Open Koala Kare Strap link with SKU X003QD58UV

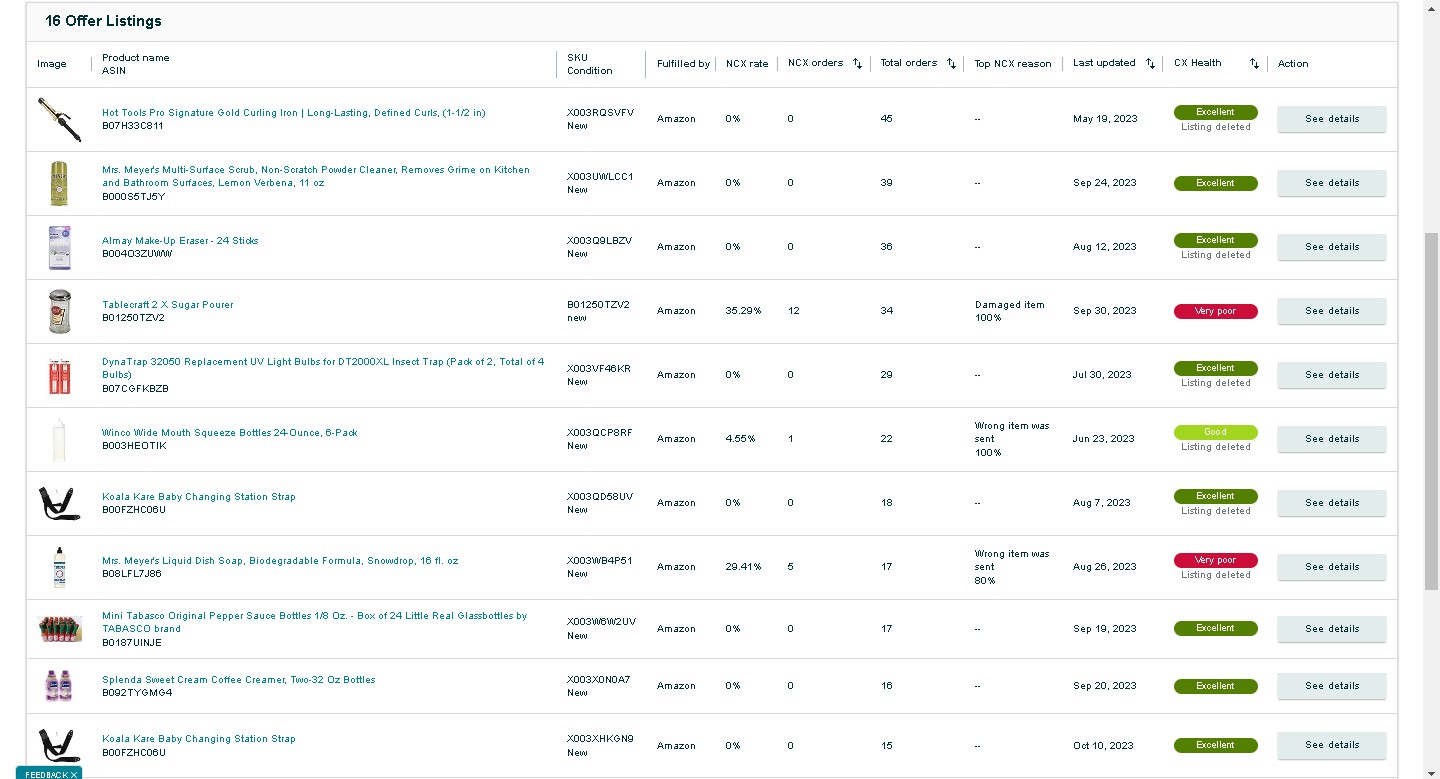pos(199,497)
